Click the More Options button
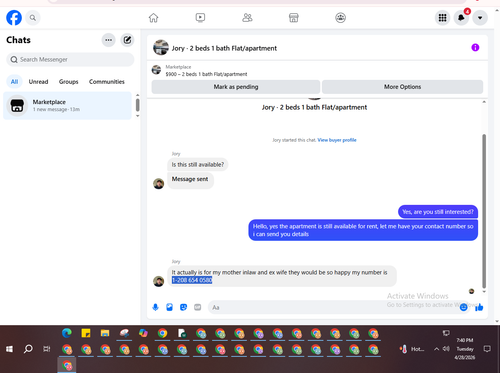 [402, 87]
